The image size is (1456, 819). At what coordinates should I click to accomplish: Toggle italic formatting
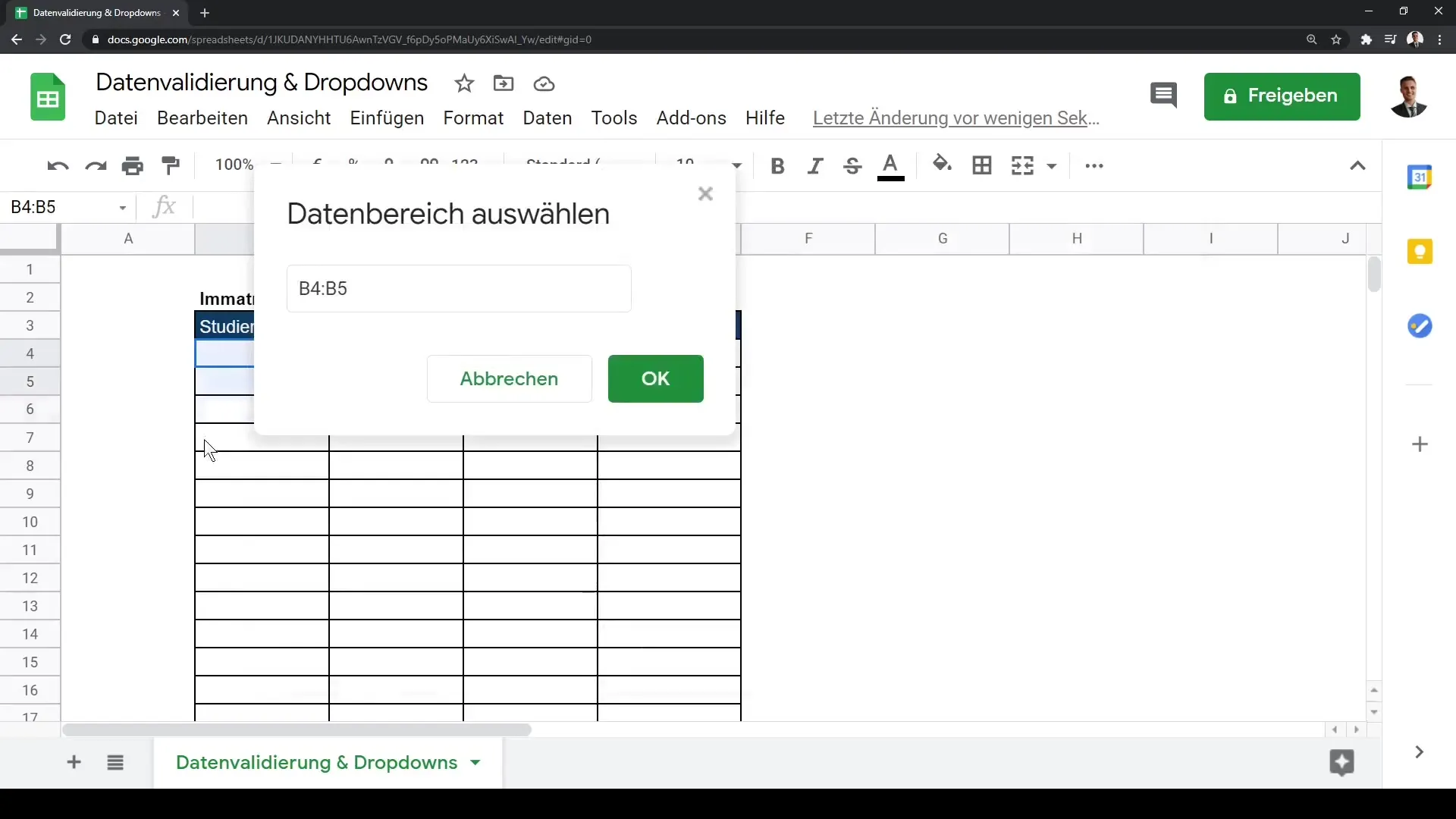click(815, 166)
